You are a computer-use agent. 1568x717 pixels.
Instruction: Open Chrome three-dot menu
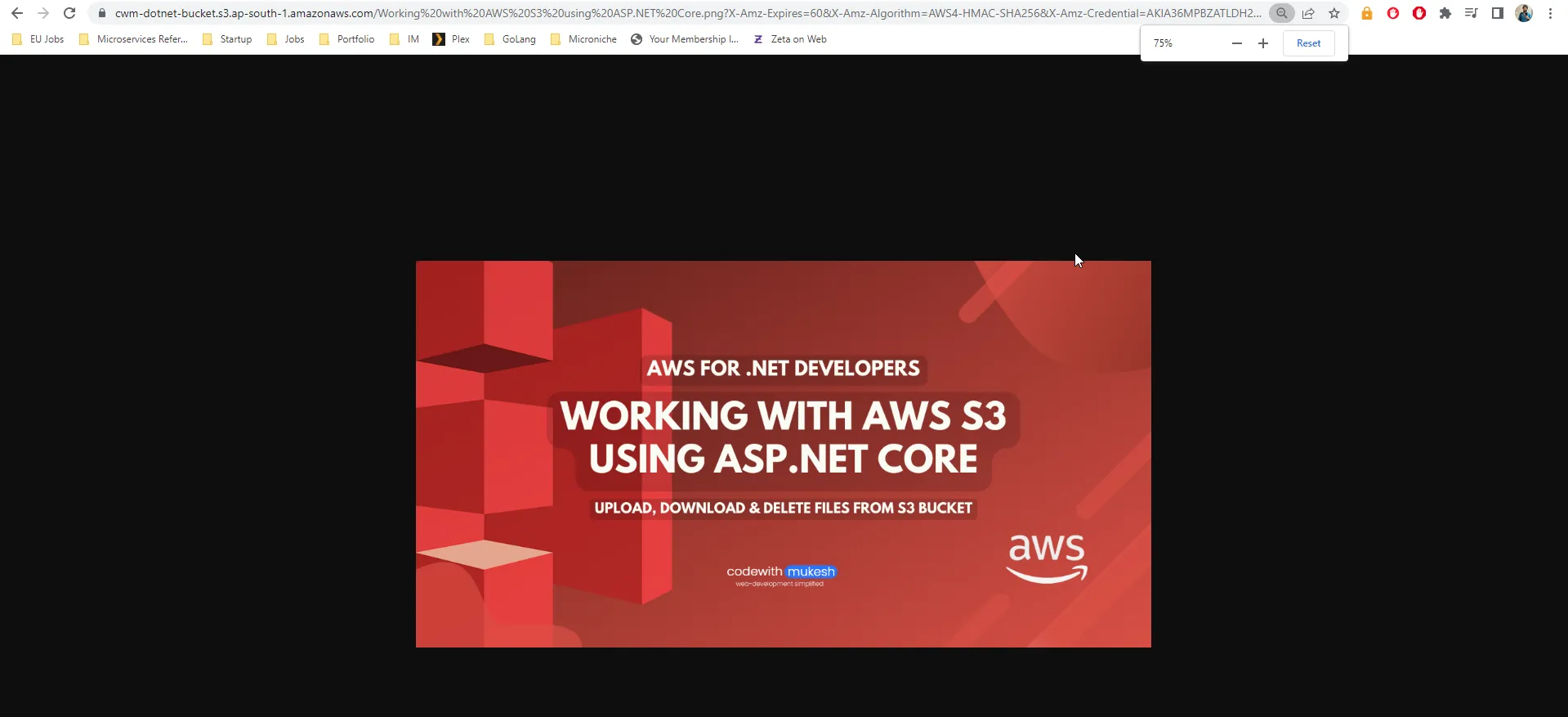tap(1550, 13)
